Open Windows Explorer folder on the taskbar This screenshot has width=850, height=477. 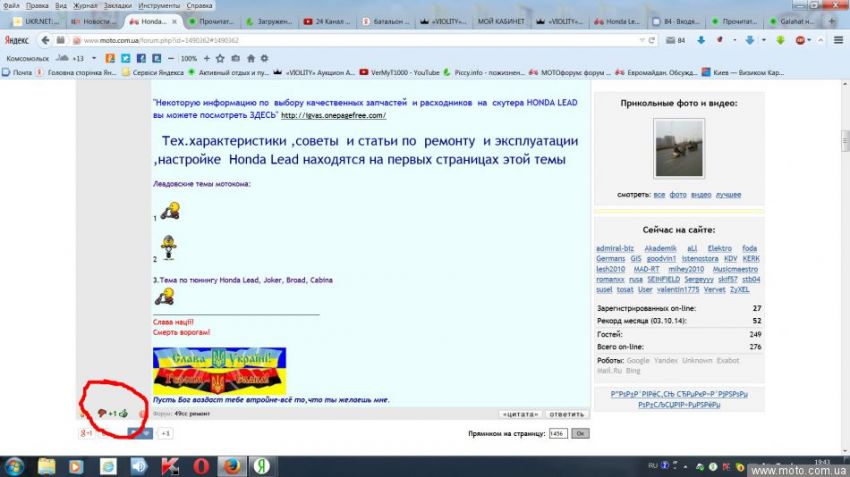(47, 466)
